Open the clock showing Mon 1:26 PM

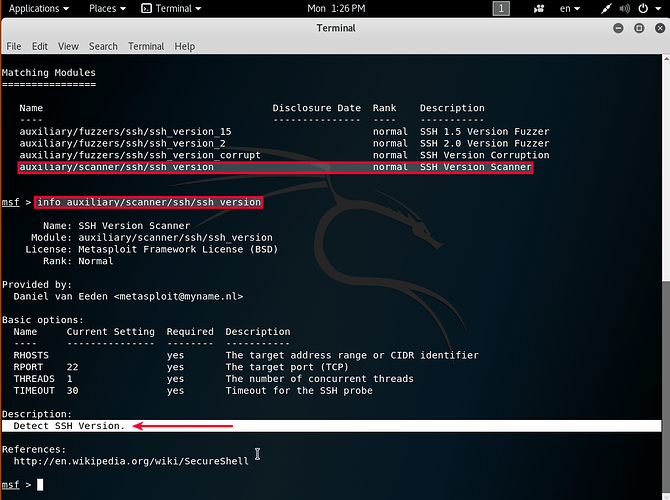pyautogui.click(x=335, y=8)
